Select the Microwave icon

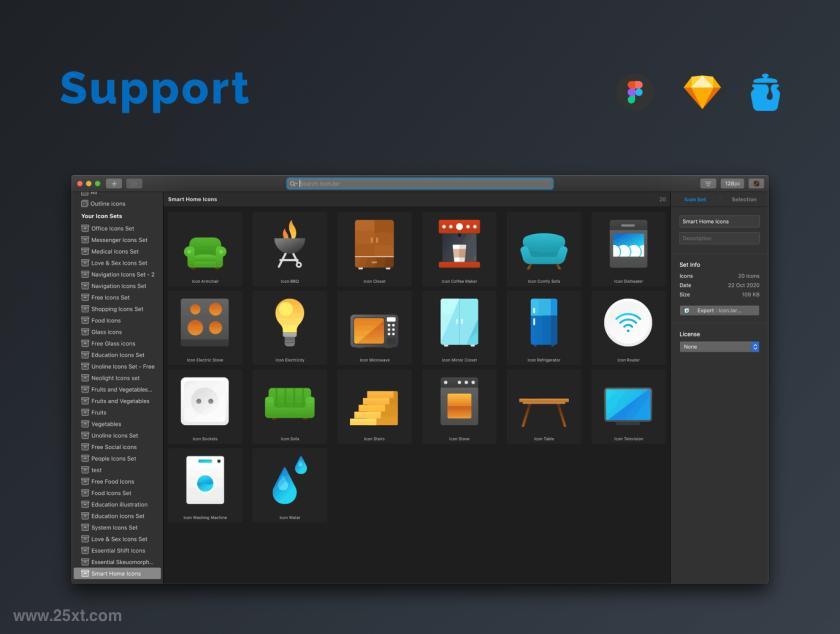coord(374,329)
